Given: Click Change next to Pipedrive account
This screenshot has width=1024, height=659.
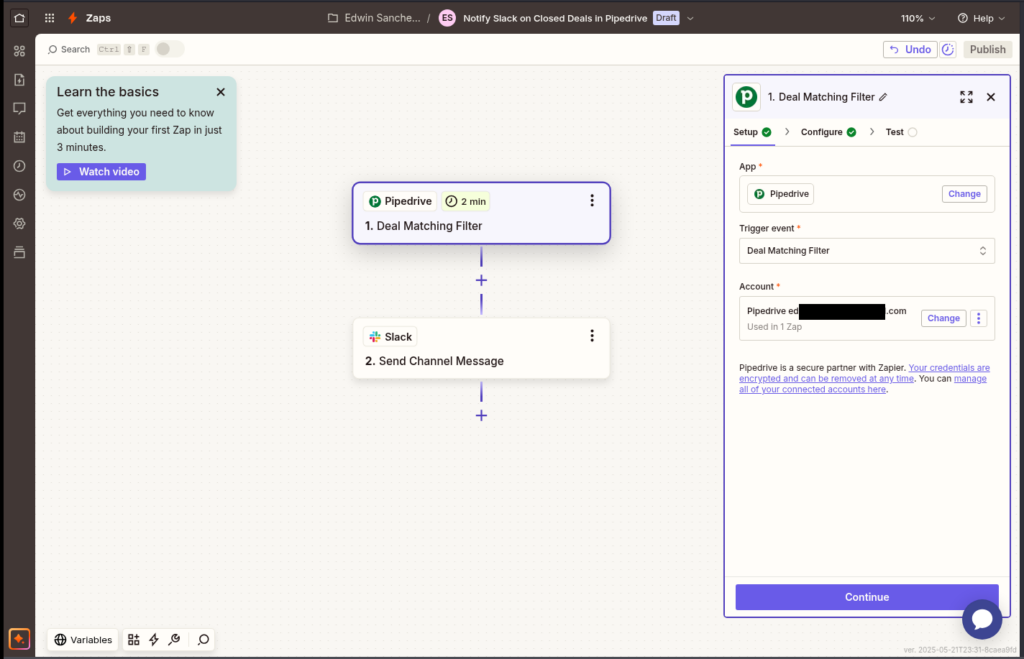Looking at the screenshot, I should pos(943,318).
